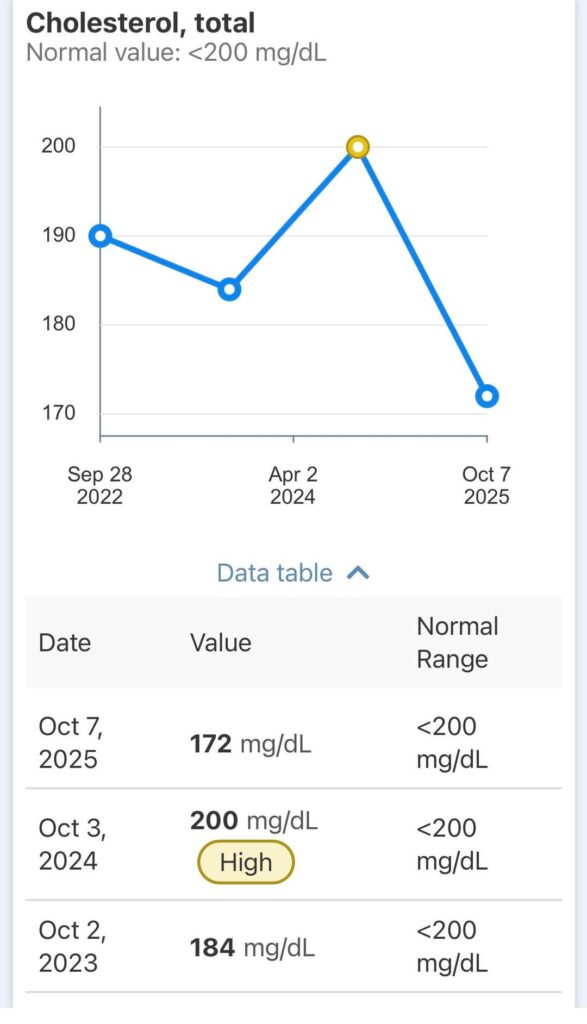587x1024 pixels.
Task: Select the highlighted 200 mg/dL data point
Action: pos(357,146)
